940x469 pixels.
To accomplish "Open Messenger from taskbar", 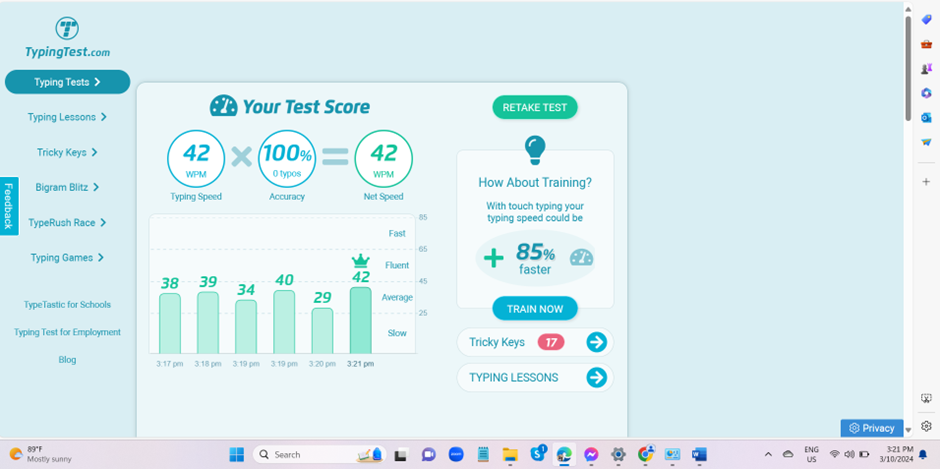I will tap(591, 455).
